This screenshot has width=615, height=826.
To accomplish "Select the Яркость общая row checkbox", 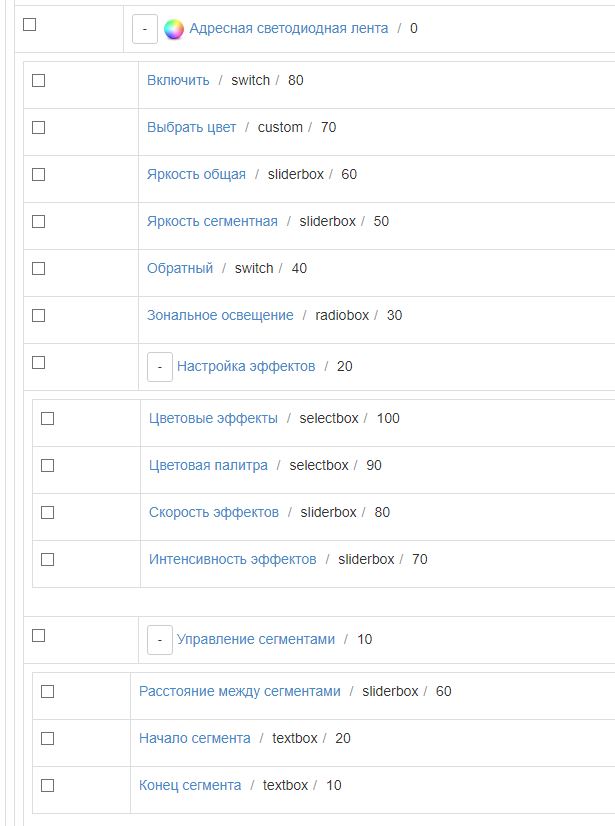I will pos(39,175).
